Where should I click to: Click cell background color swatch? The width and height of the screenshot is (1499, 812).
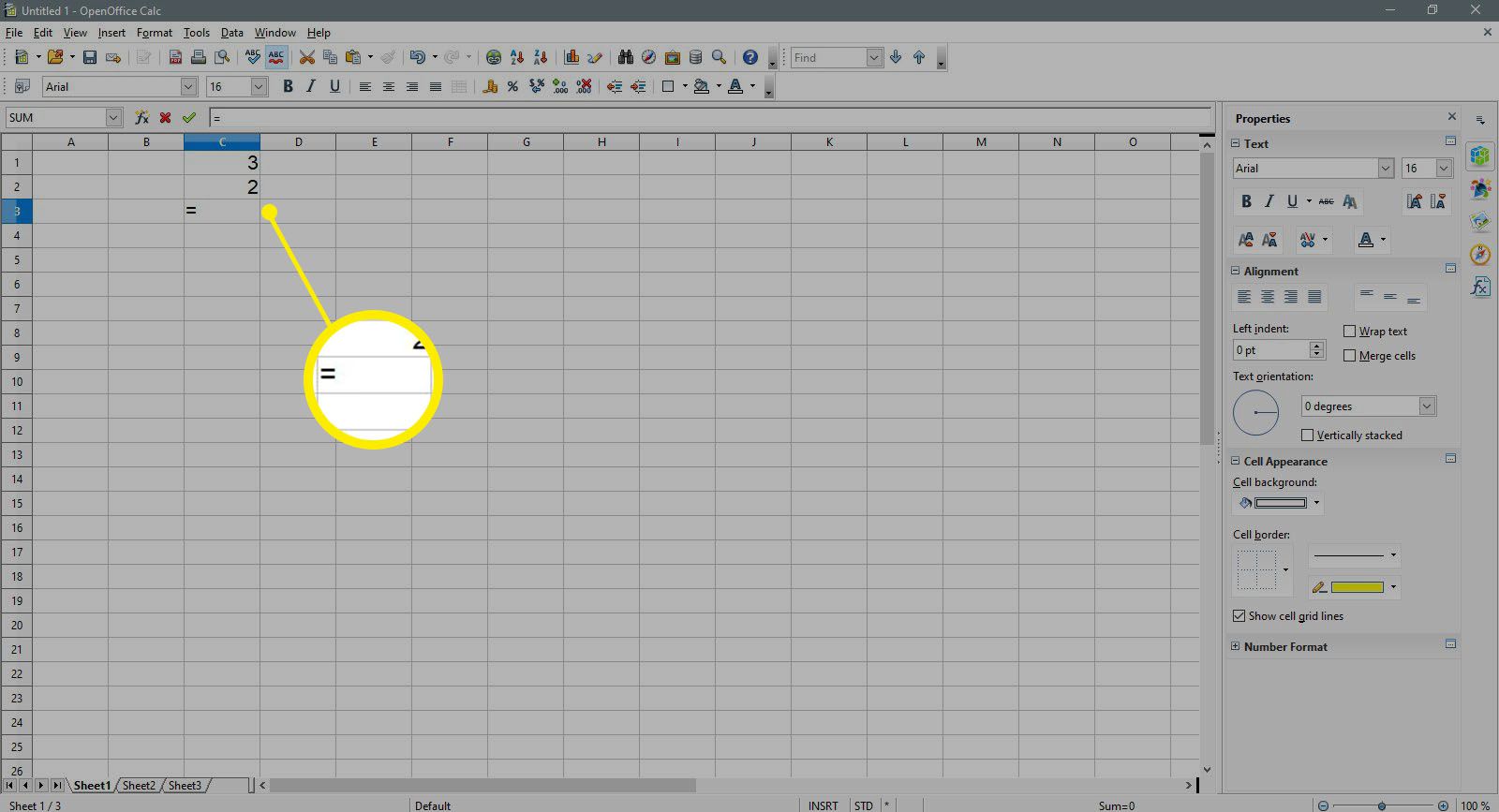coord(1280,503)
